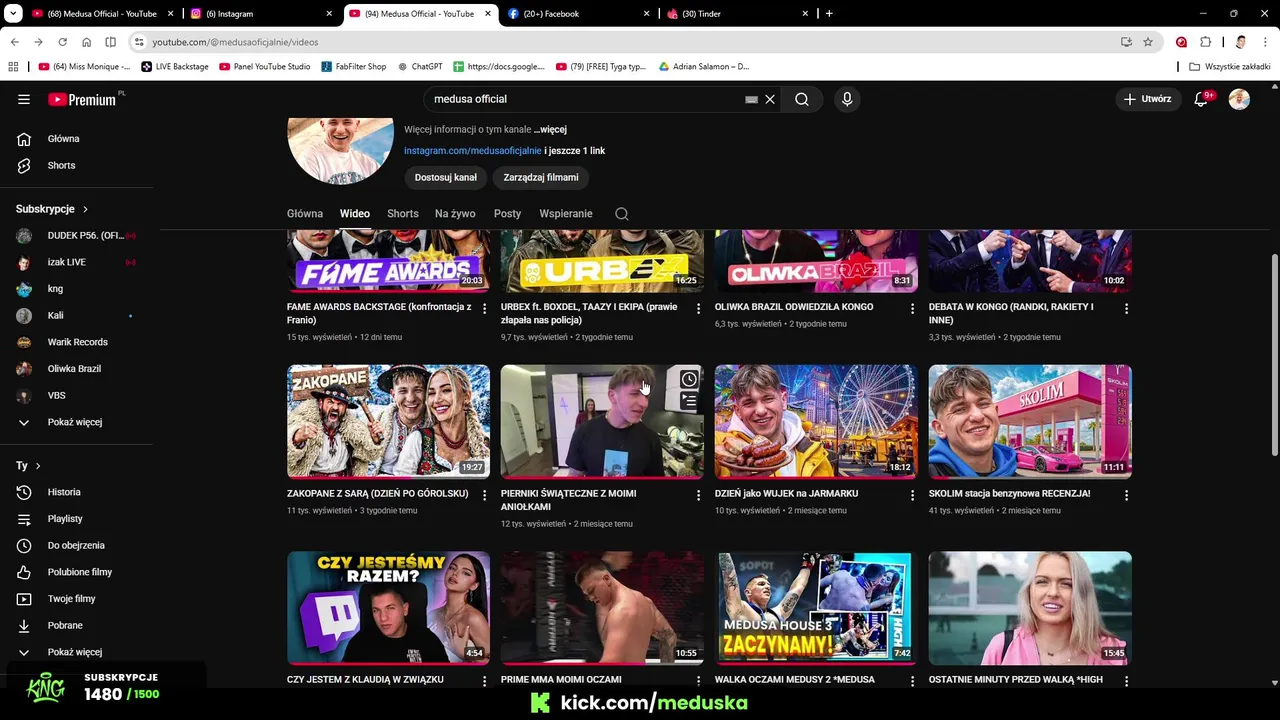The image size is (1280, 720).
Task: Switch to Posty tab
Action: [507, 214]
